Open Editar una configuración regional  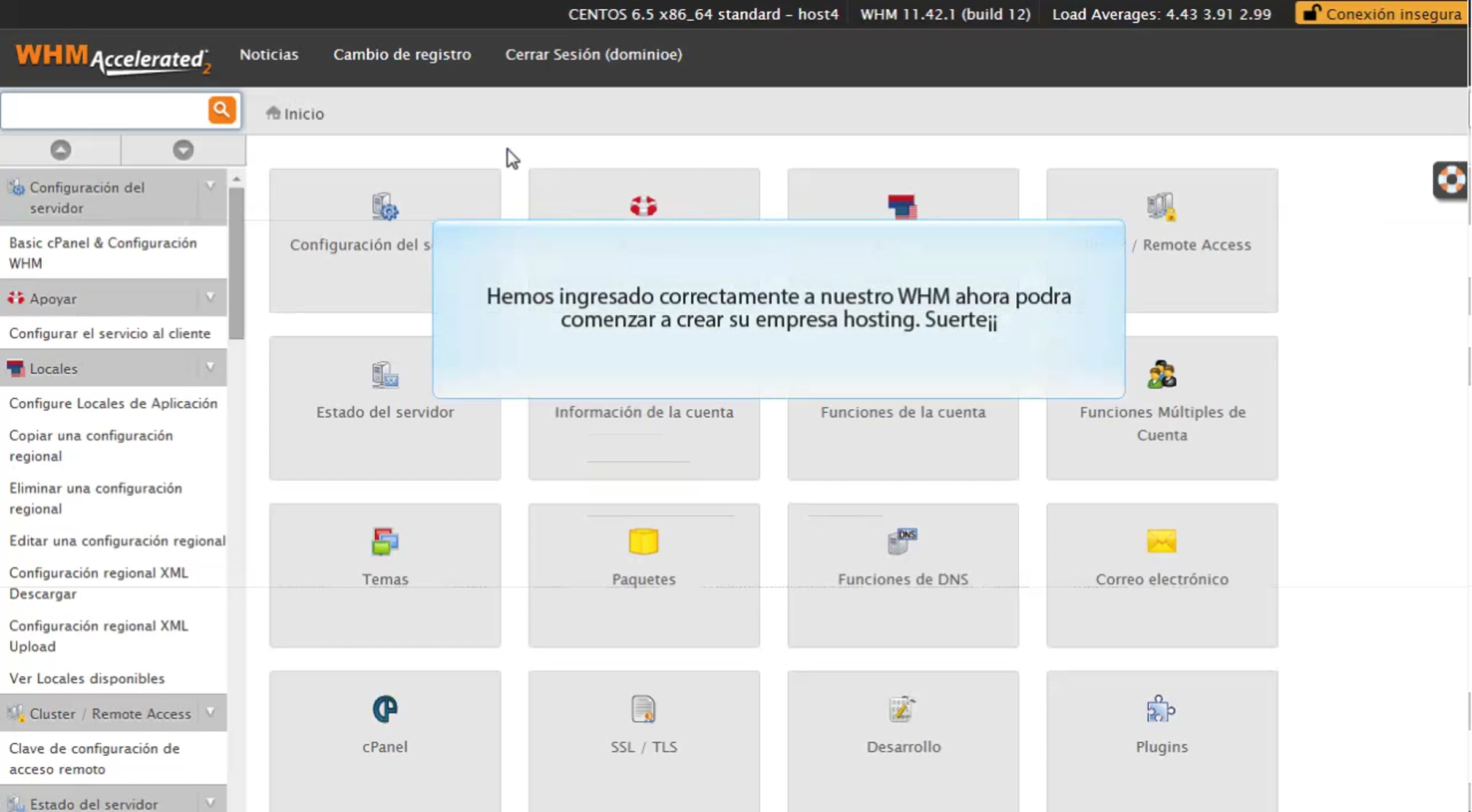point(117,540)
